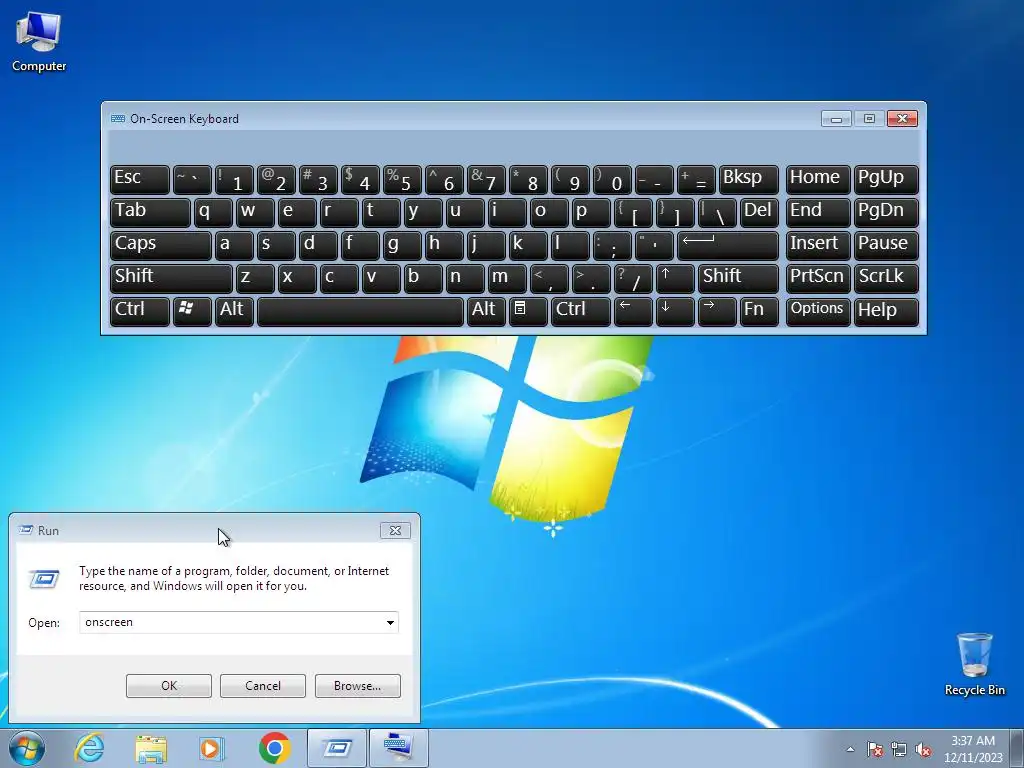This screenshot has width=1024, height=768.
Task: Open Windows Media Player from taskbar
Action: tap(212, 748)
